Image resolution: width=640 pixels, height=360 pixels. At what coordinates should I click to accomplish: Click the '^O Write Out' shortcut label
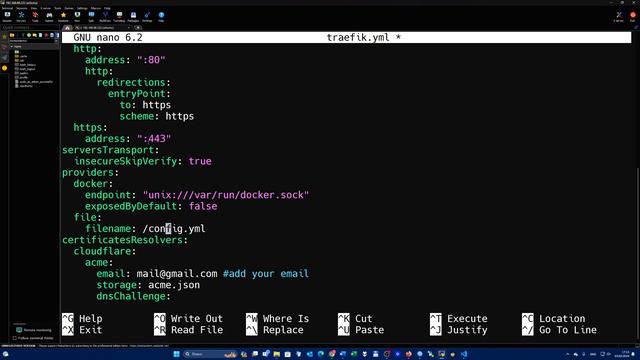click(x=188, y=318)
